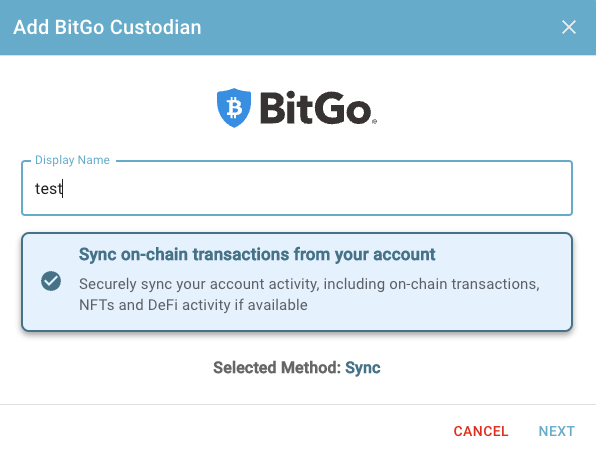
Task: Click the empty area in Display Name box
Action: [x=315, y=188]
